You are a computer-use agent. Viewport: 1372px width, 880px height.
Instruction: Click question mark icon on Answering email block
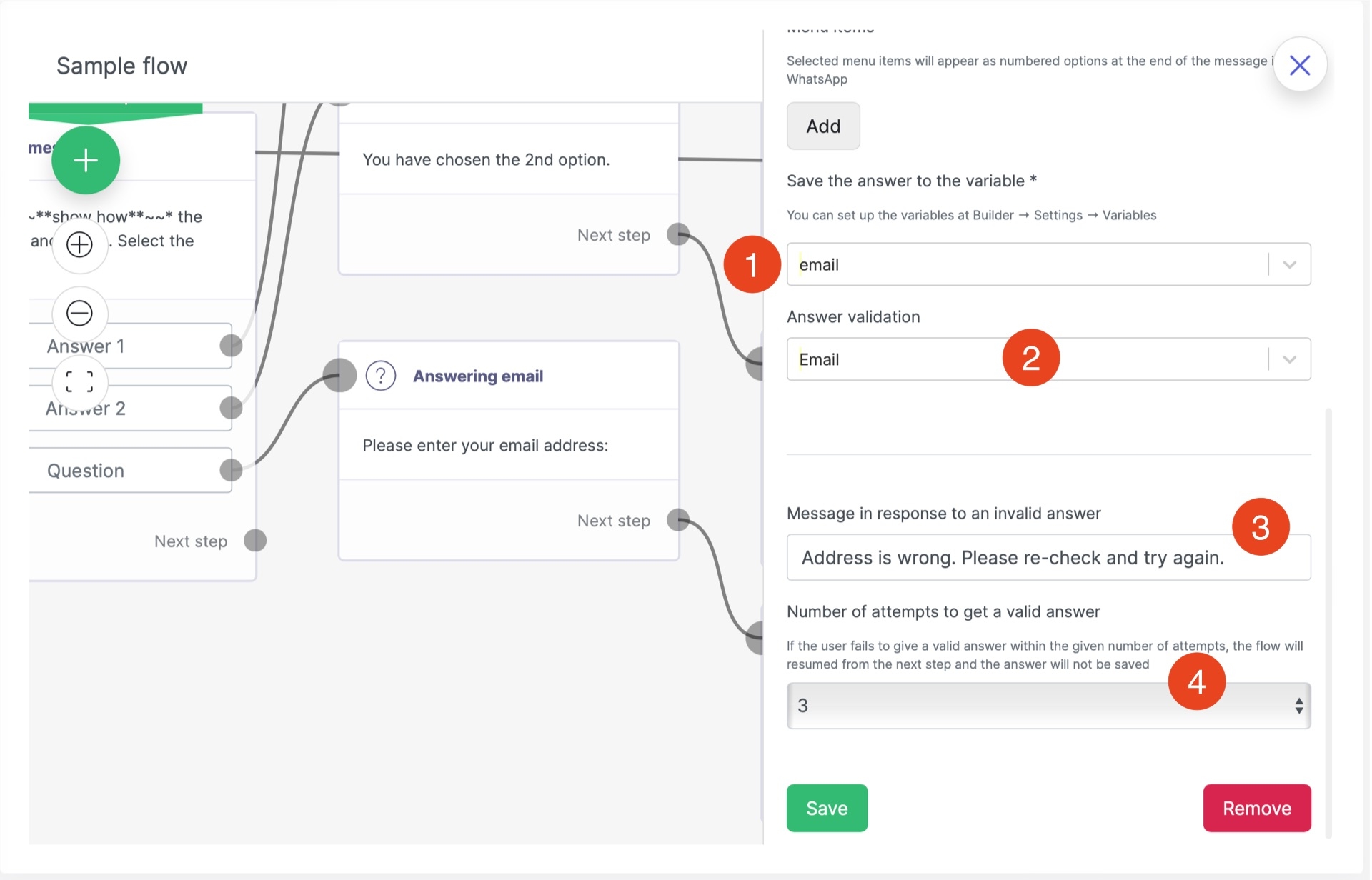tap(381, 376)
